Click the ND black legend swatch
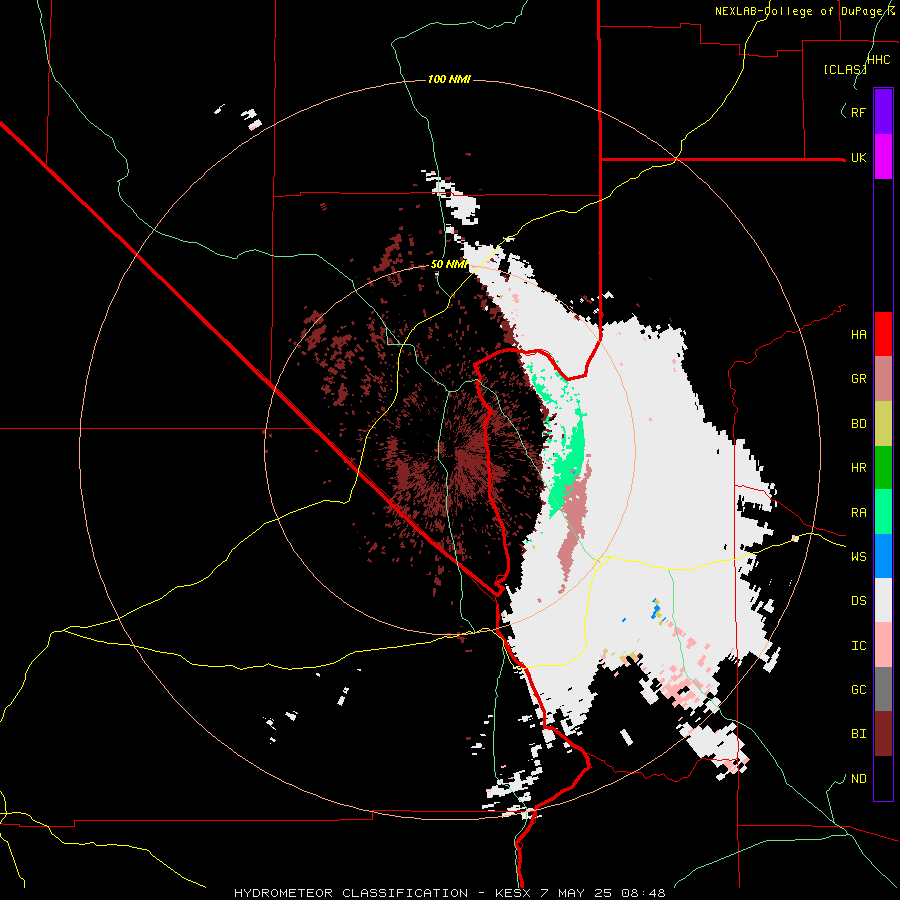900x900 pixels. (x=883, y=778)
